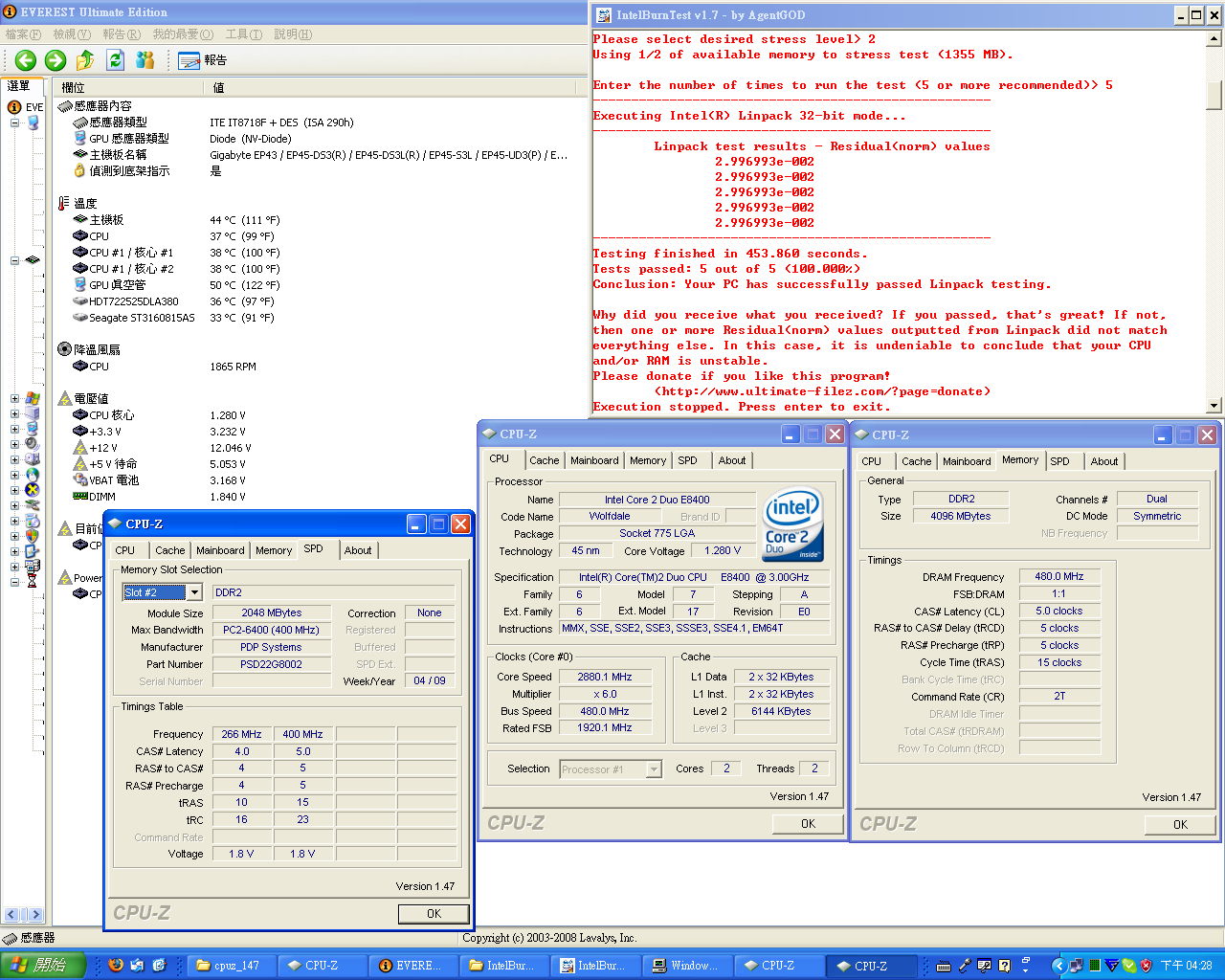Click OK in the Memory CPU-Z window

(1181, 824)
